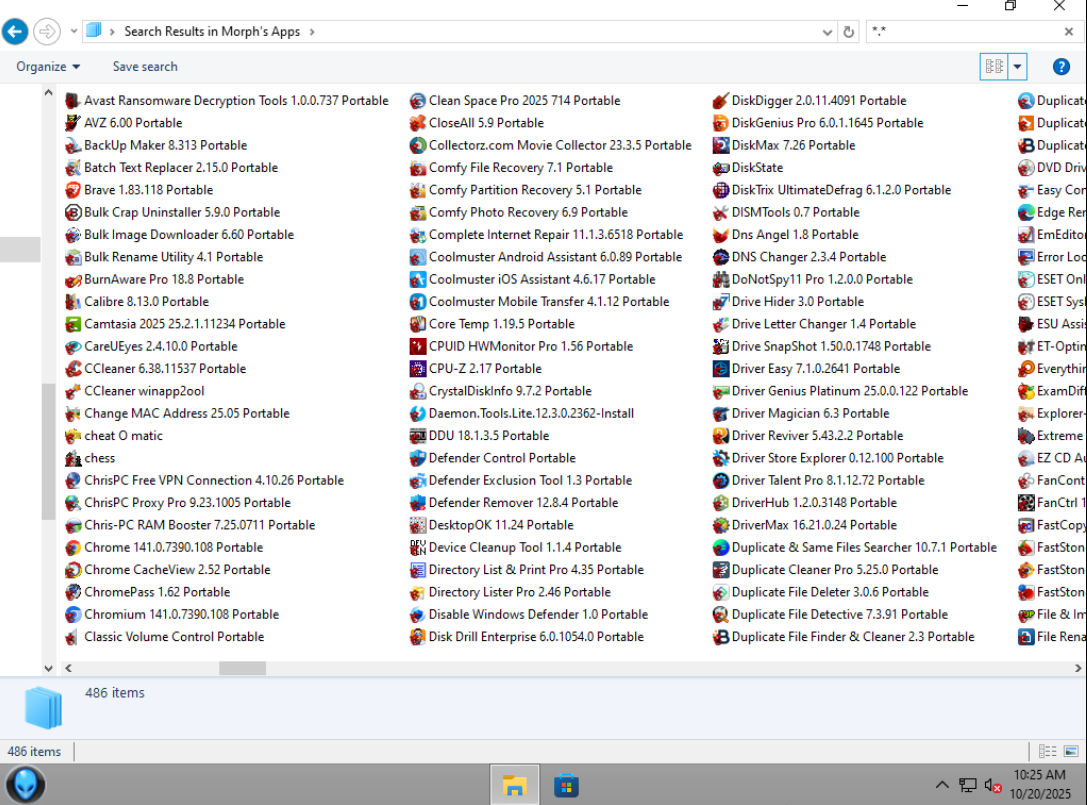Click the change view layout button

pos(993,67)
